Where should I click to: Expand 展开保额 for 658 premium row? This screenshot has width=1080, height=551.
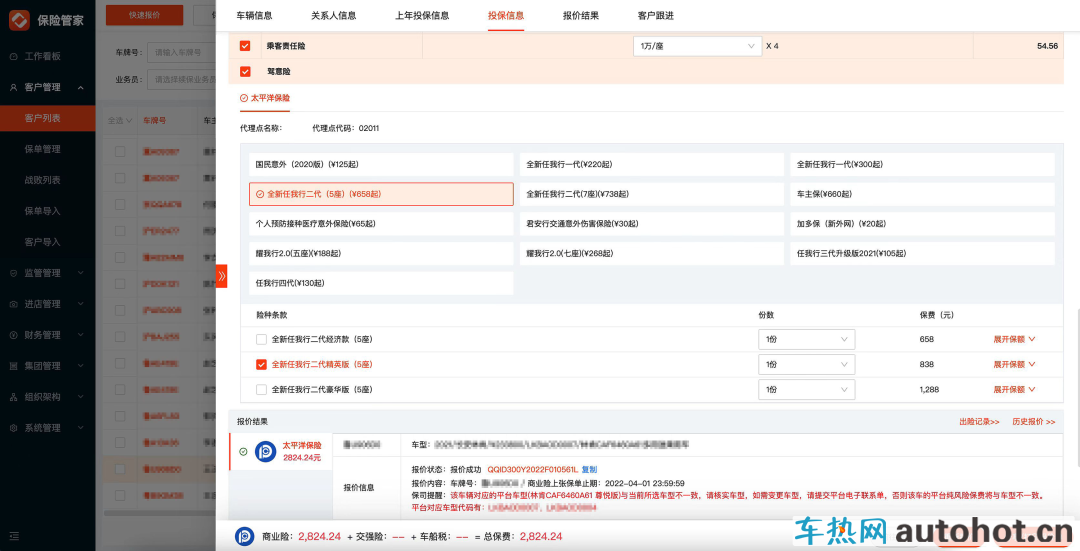point(1014,340)
